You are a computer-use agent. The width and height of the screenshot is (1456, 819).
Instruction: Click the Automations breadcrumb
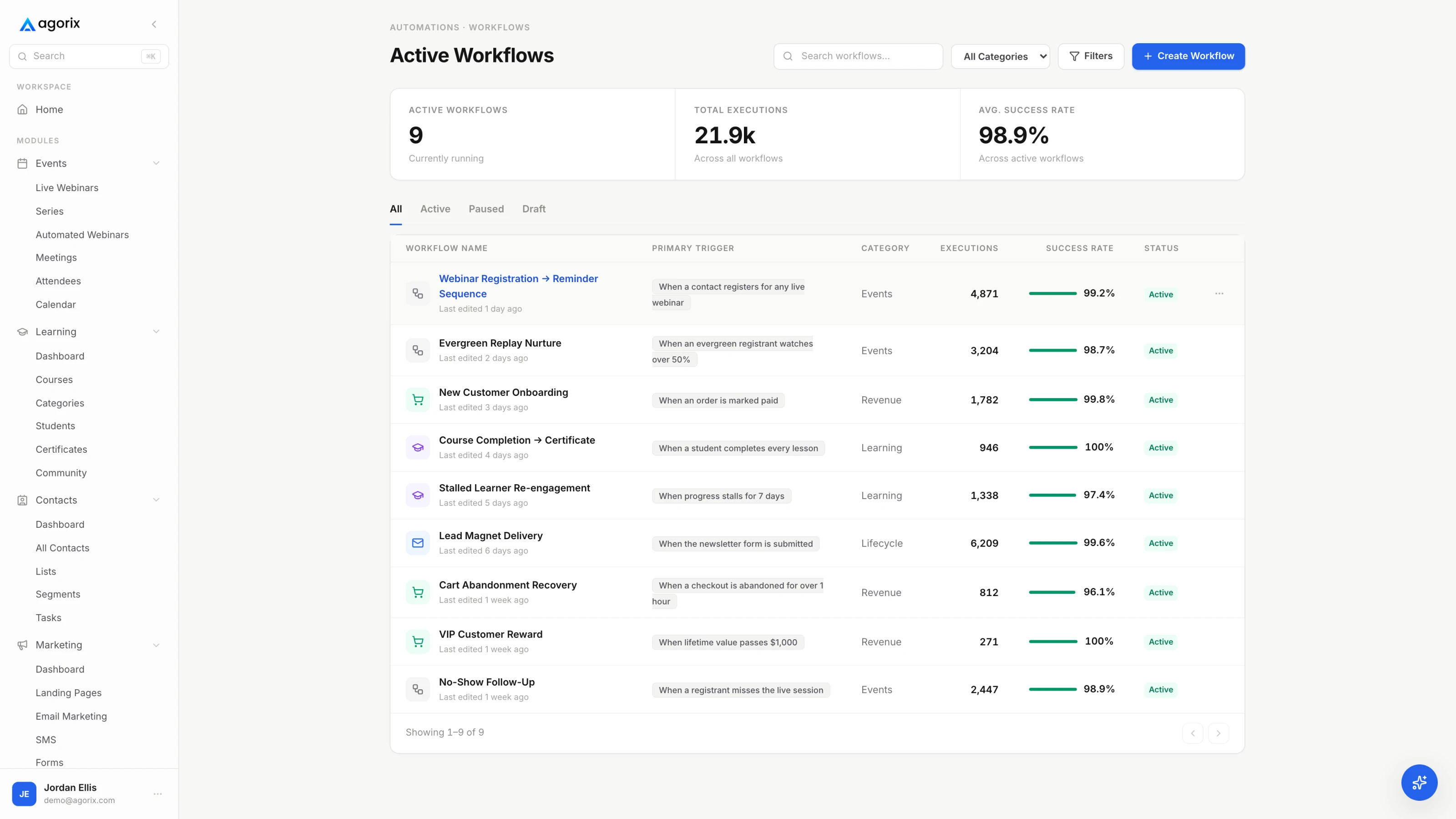tap(424, 27)
